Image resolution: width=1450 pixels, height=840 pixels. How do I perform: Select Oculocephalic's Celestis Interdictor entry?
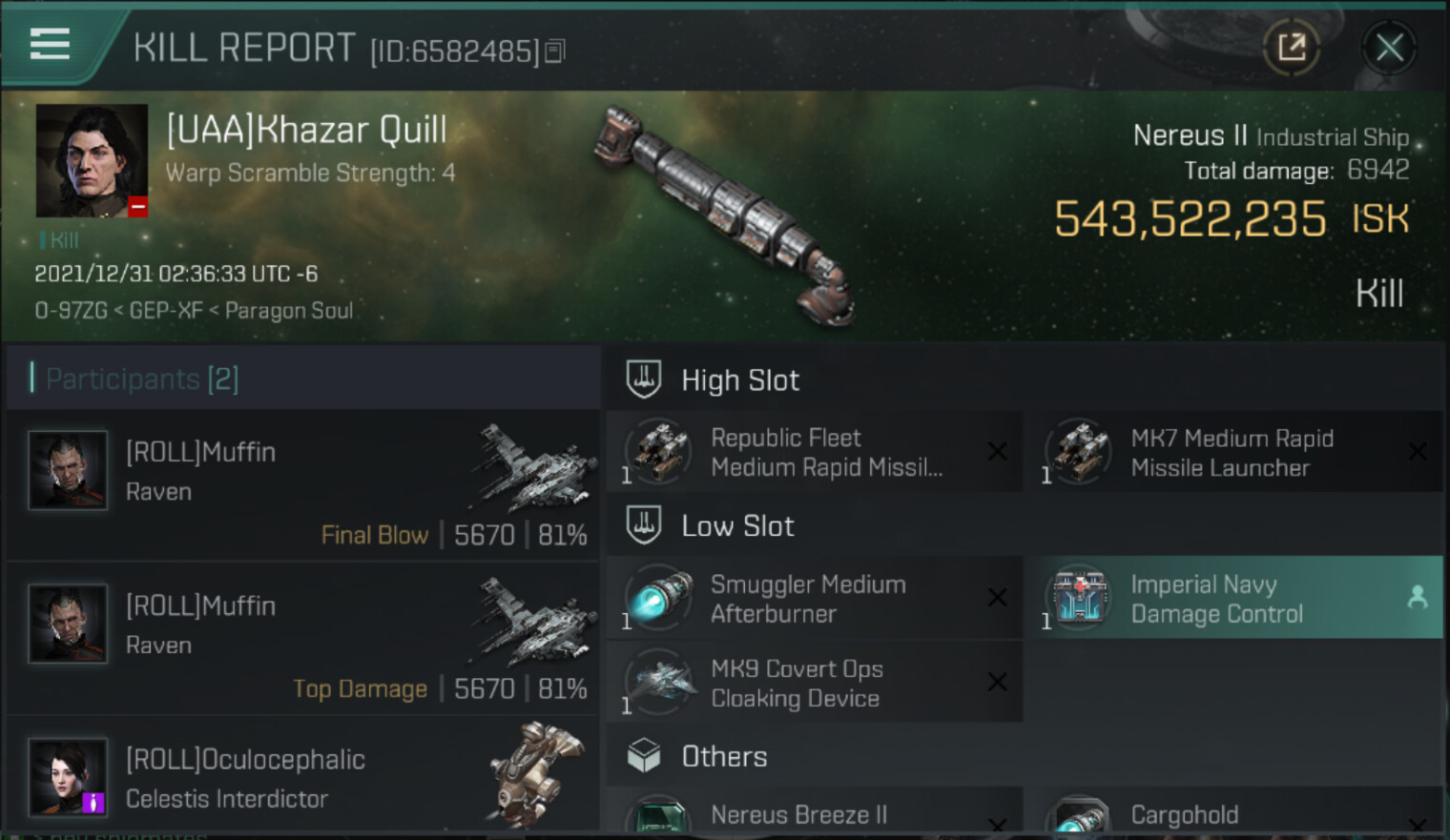[x=303, y=778]
